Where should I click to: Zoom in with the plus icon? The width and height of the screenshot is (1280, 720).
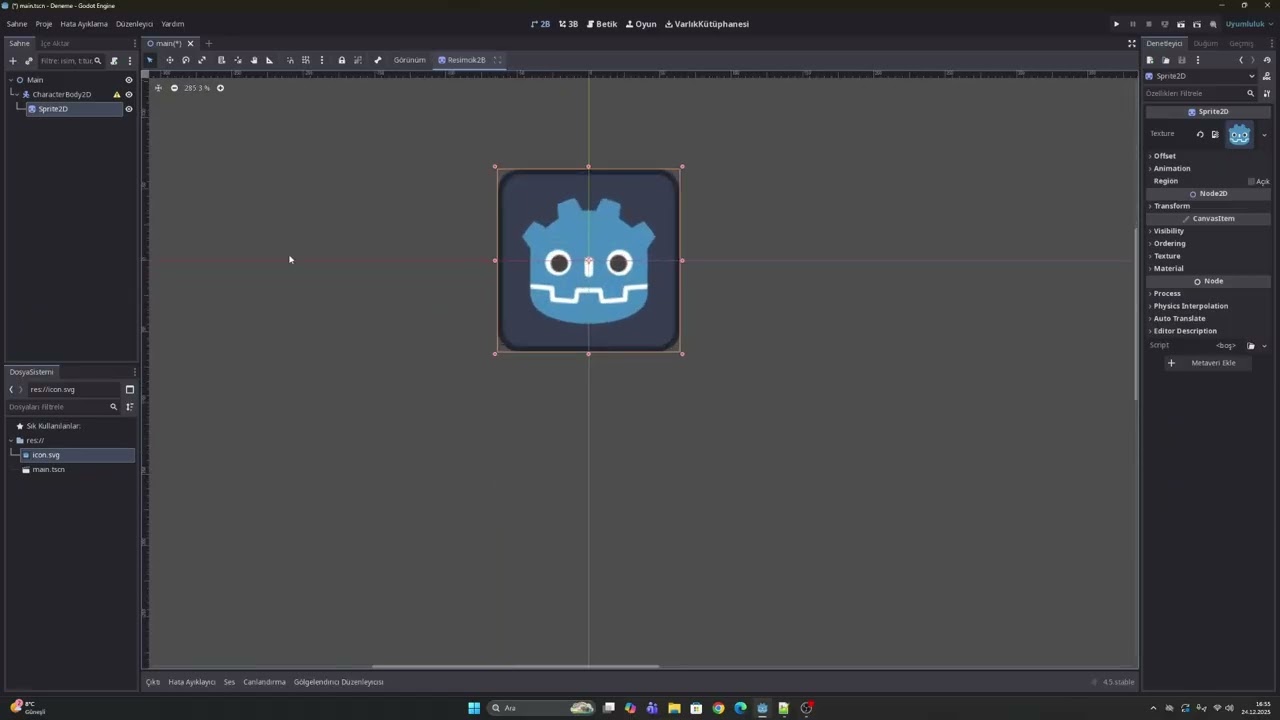tap(220, 88)
